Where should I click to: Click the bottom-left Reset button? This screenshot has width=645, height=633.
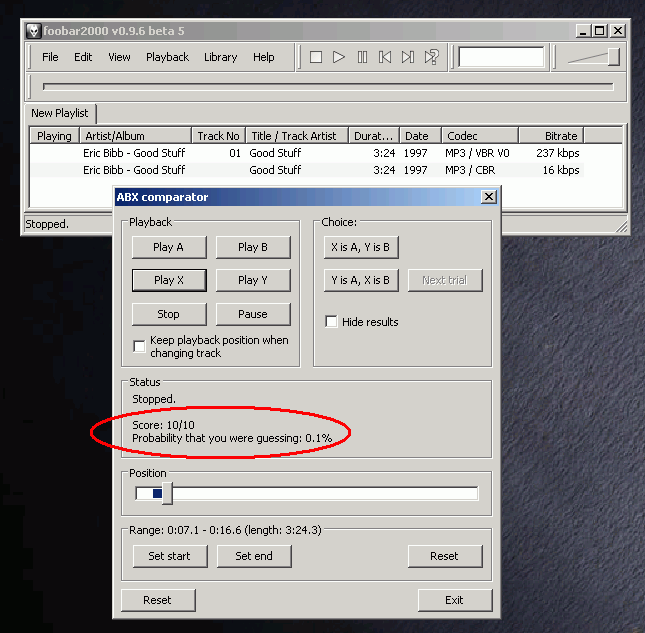(x=158, y=600)
